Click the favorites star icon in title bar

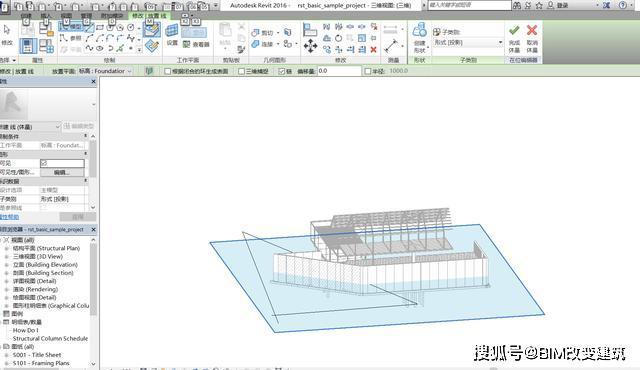click(x=539, y=5)
